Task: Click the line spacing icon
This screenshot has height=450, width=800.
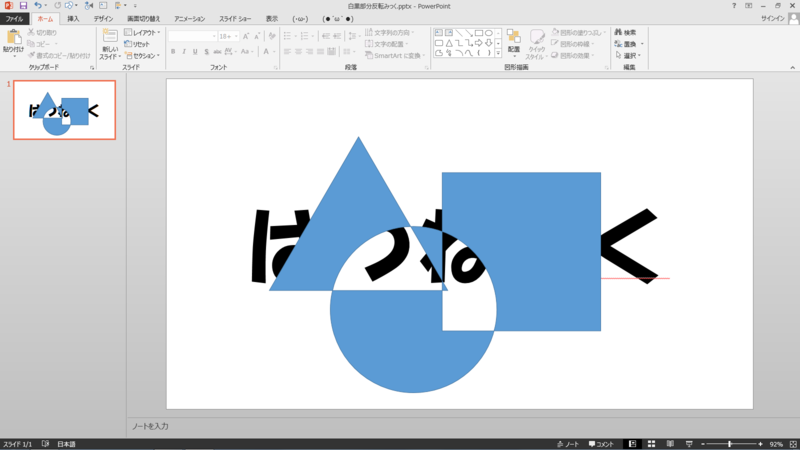Action: pyautogui.click(x=353, y=36)
